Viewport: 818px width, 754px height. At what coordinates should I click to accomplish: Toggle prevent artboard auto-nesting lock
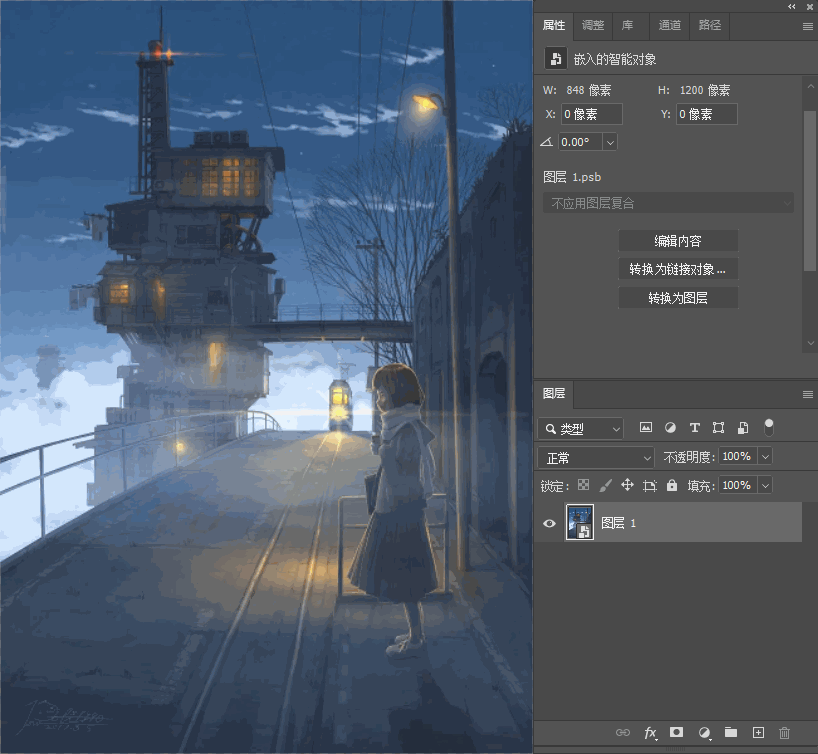click(649, 486)
